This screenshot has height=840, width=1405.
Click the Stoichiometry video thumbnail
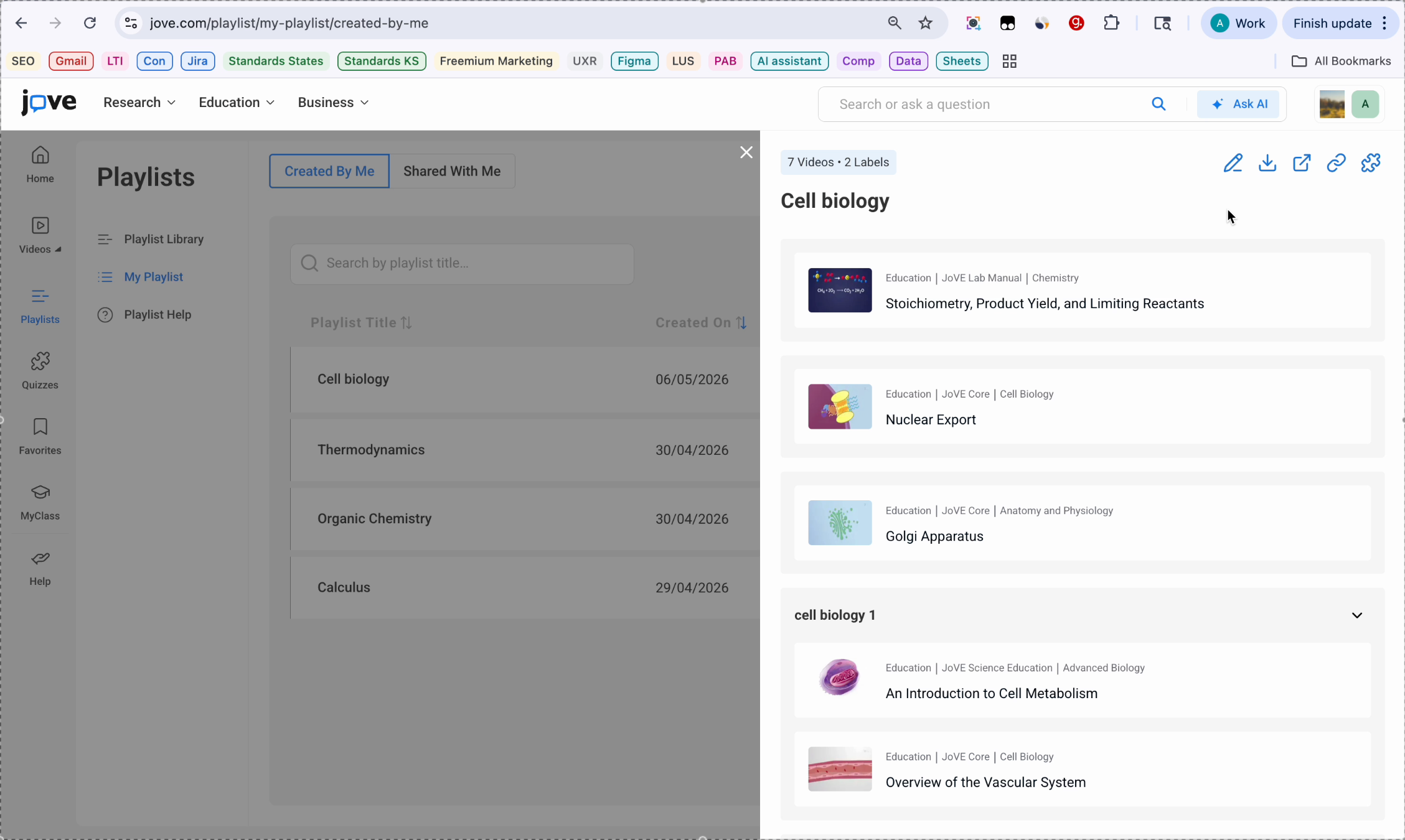point(840,291)
